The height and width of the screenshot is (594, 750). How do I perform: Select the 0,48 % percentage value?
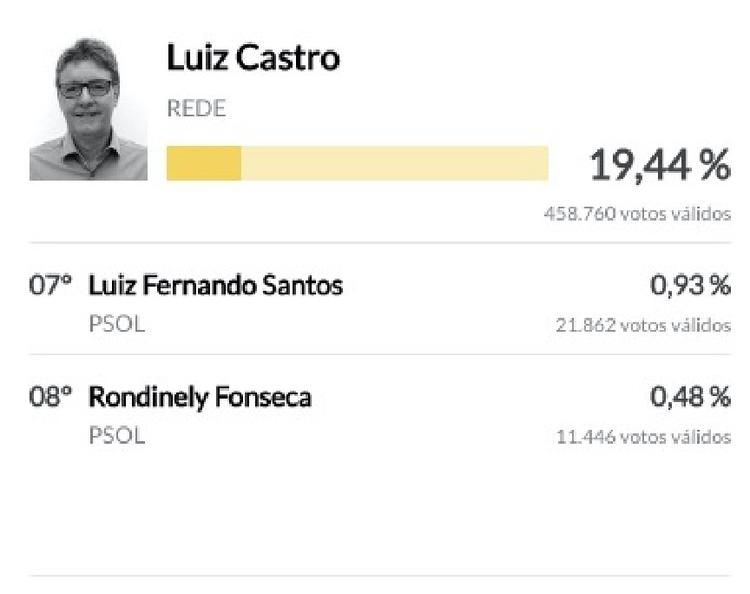[x=690, y=397]
